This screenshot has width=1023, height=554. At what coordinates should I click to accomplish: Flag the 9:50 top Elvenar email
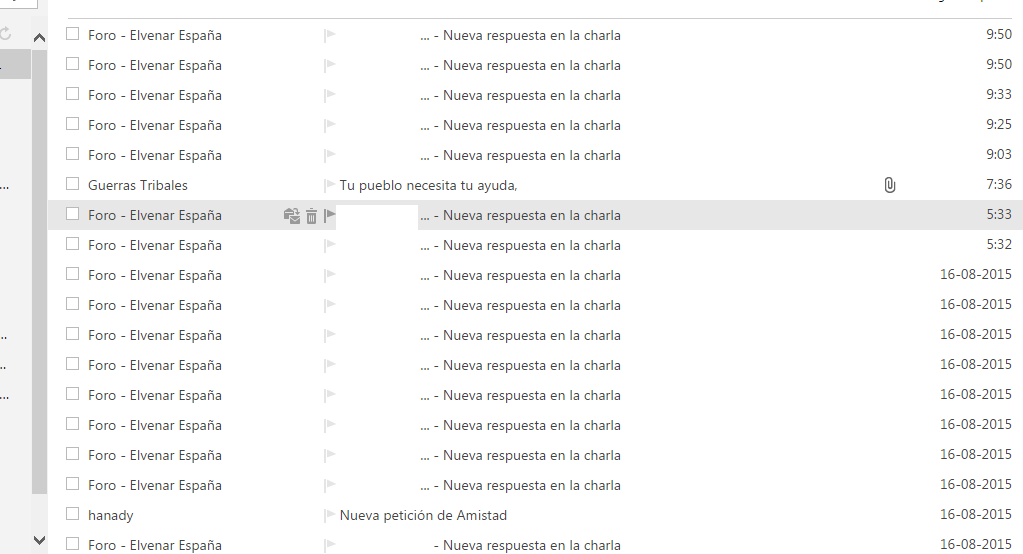tap(329, 35)
